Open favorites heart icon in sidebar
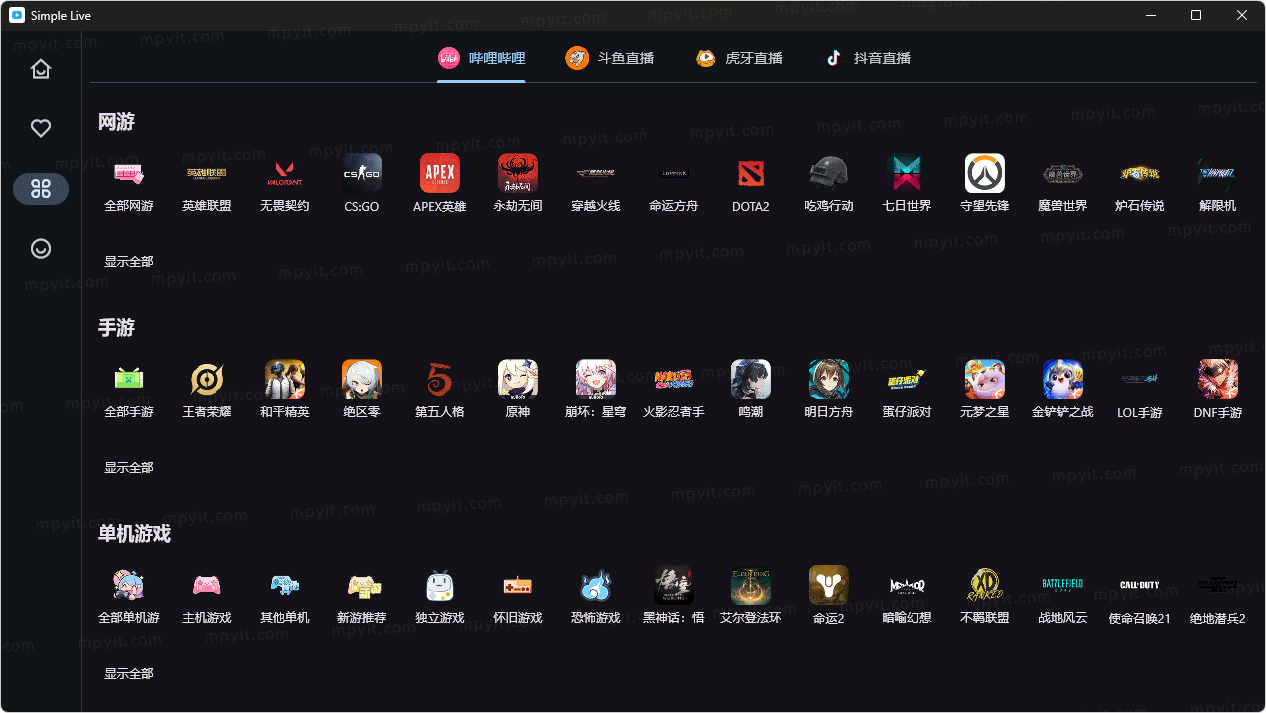The width and height of the screenshot is (1266, 713). (41, 129)
